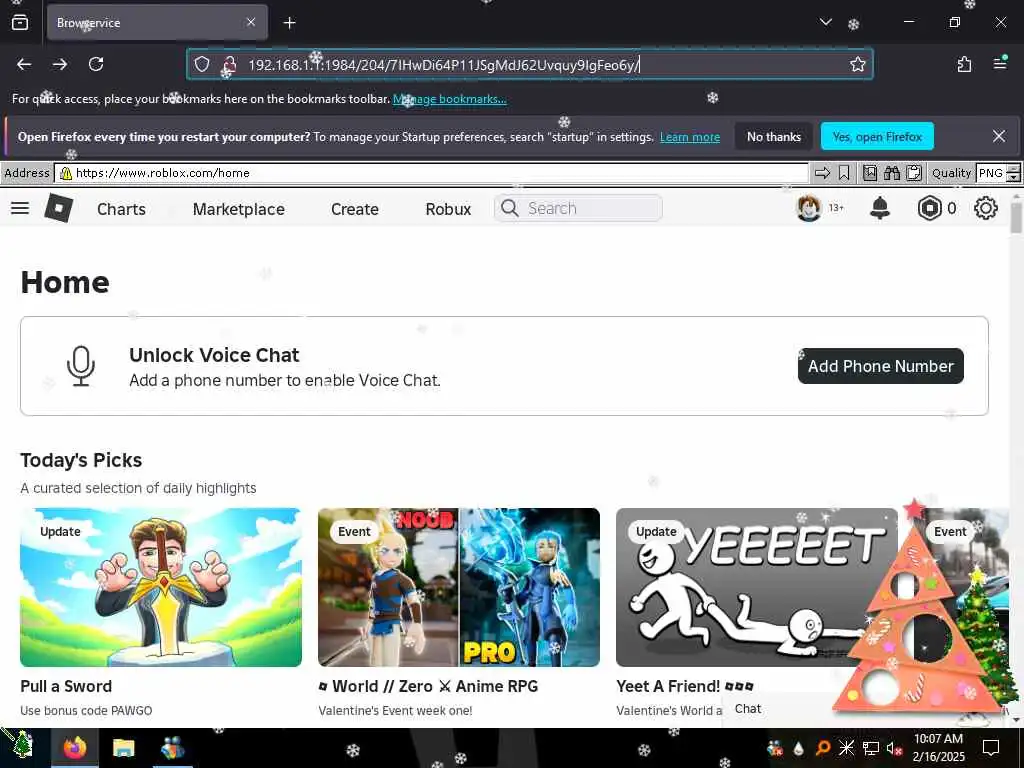Click the Roblox logo icon

pos(59,208)
